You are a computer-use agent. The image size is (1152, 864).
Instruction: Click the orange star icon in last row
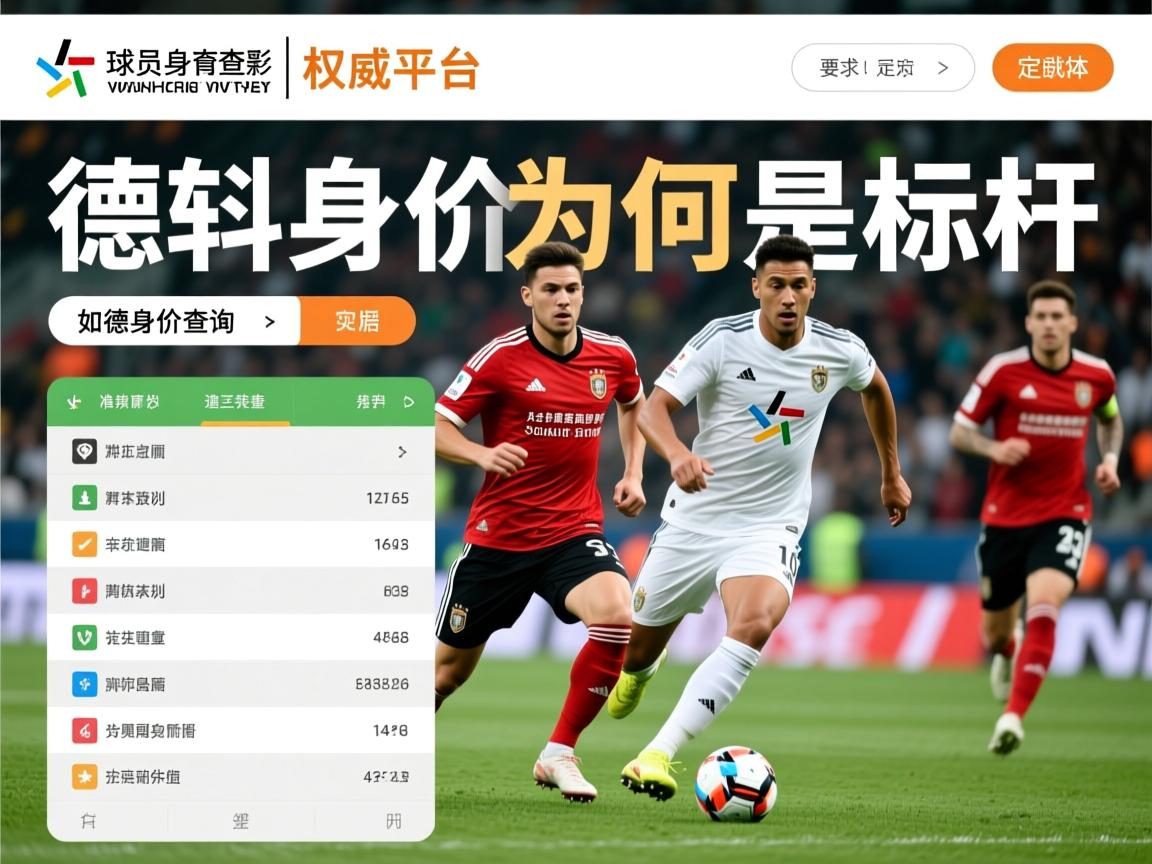point(84,777)
